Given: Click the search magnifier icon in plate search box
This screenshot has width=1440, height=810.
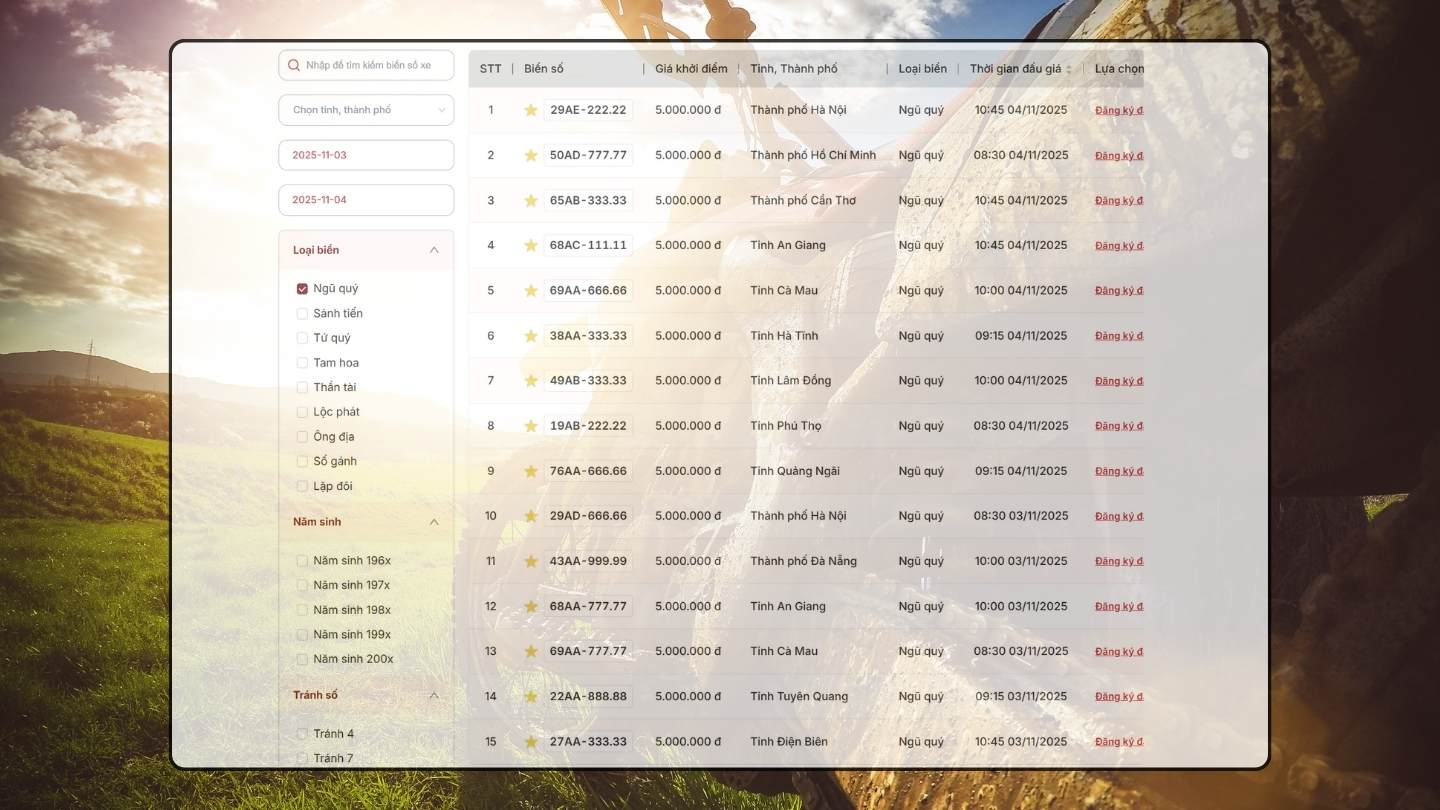Looking at the screenshot, I should (294, 65).
